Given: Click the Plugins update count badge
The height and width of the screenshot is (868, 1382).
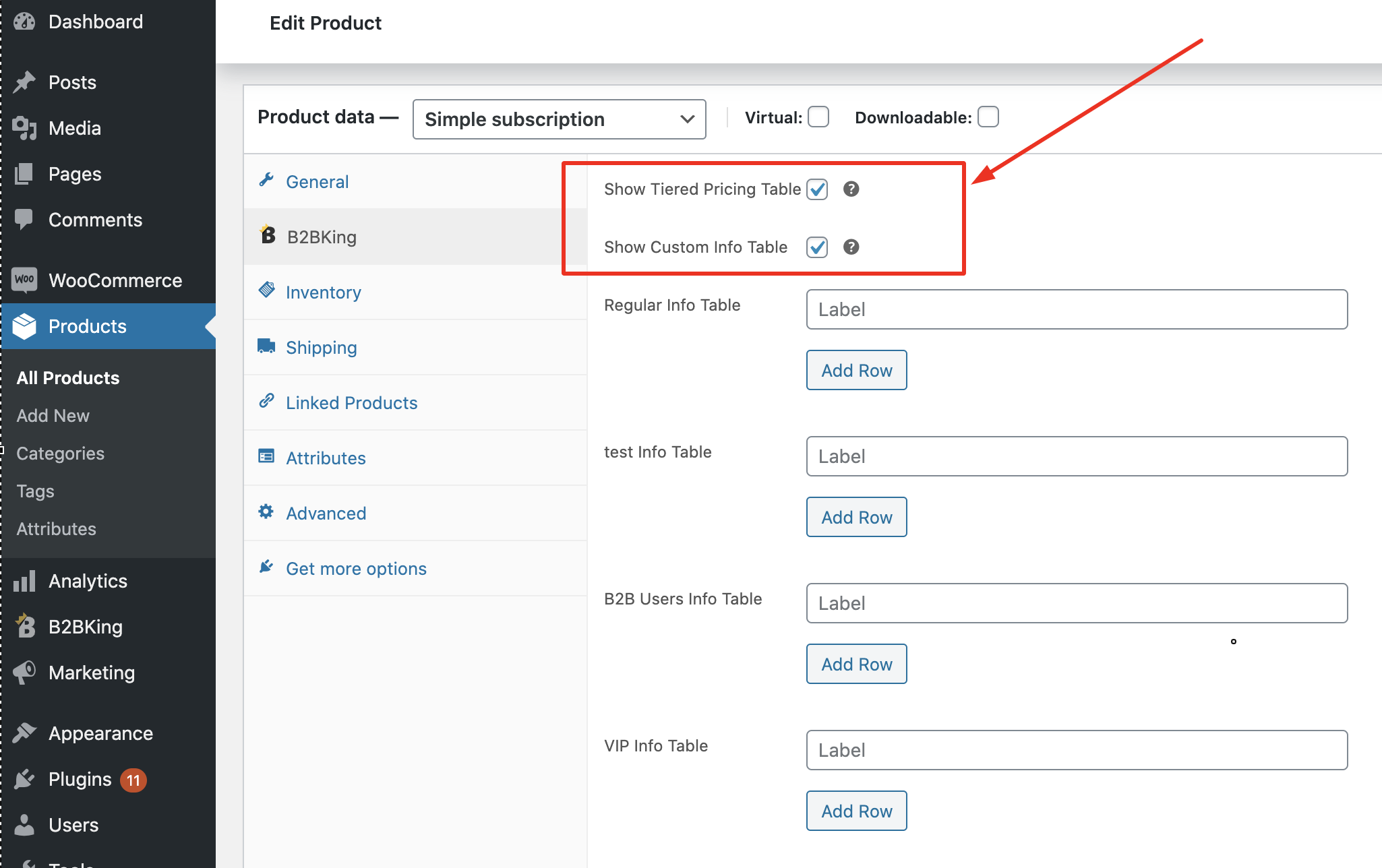Looking at the screenshot, I should [133, 780].
